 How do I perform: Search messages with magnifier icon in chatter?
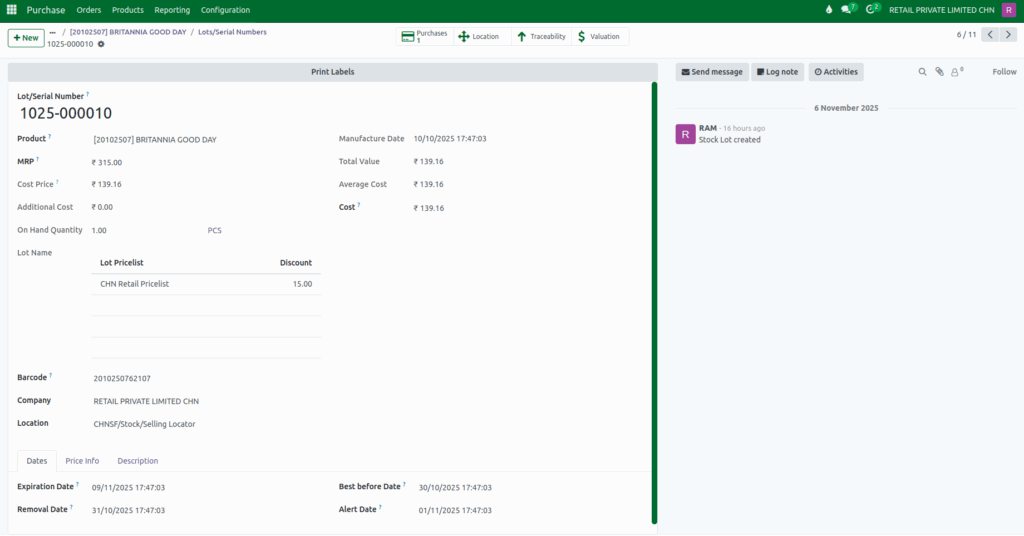[922, 72]
